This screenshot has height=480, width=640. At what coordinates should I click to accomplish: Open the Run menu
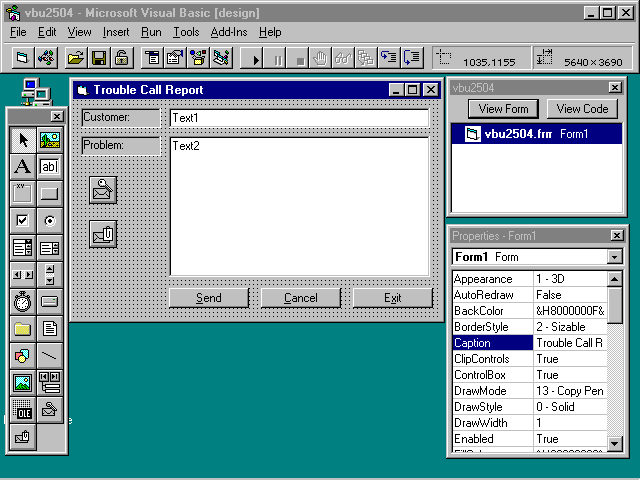point(151,32)
